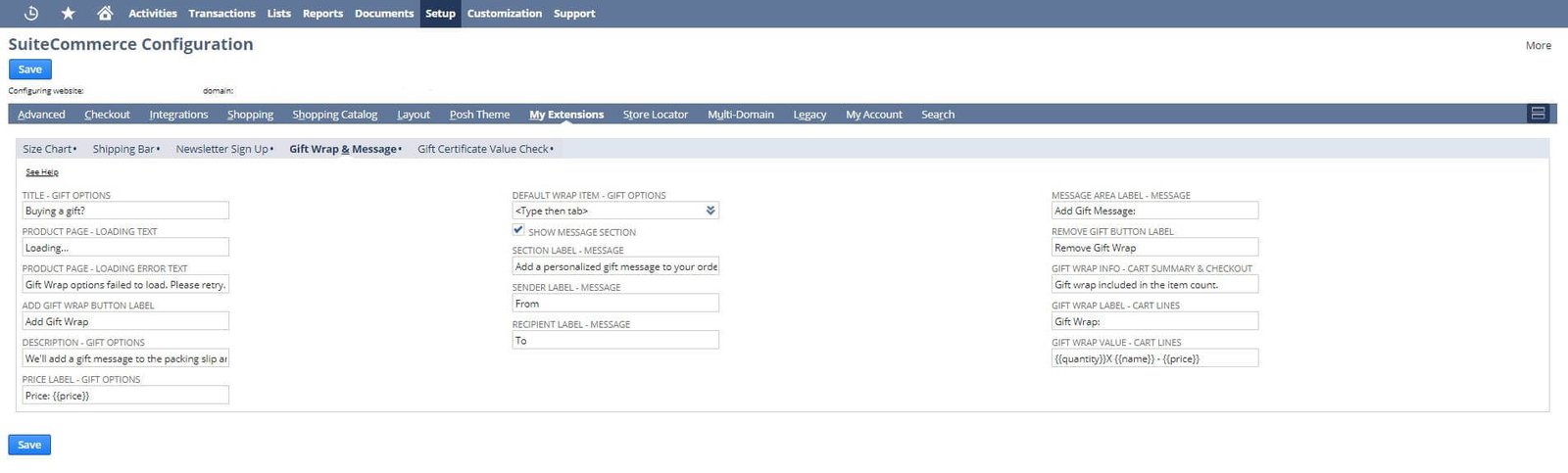Switch to the Advanced tab
The image size is (1568, 473).
click(41, 115)
